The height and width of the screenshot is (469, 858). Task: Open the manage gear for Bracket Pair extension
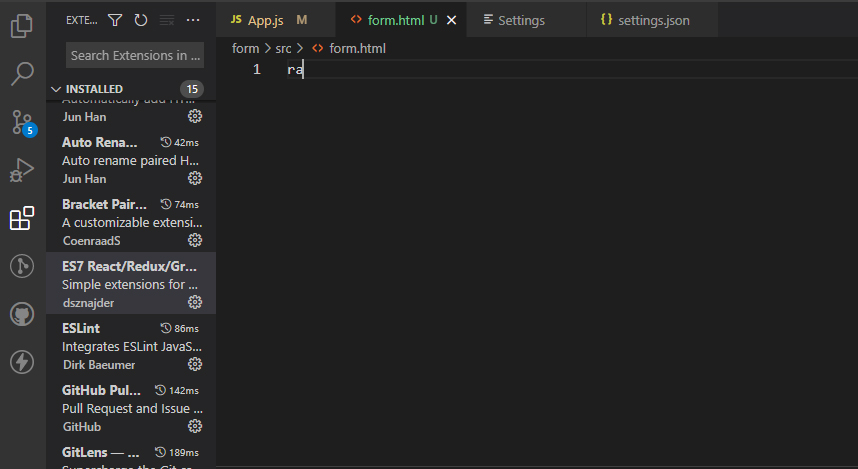click(195, 240)
